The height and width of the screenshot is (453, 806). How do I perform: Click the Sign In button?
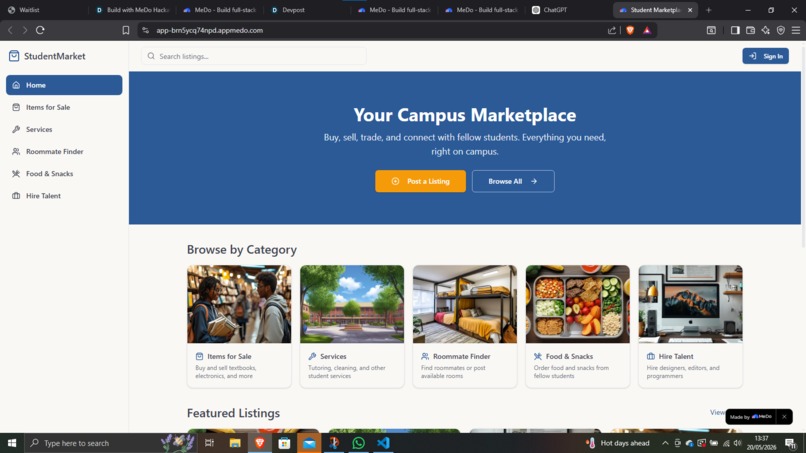(x=765, y=56)
